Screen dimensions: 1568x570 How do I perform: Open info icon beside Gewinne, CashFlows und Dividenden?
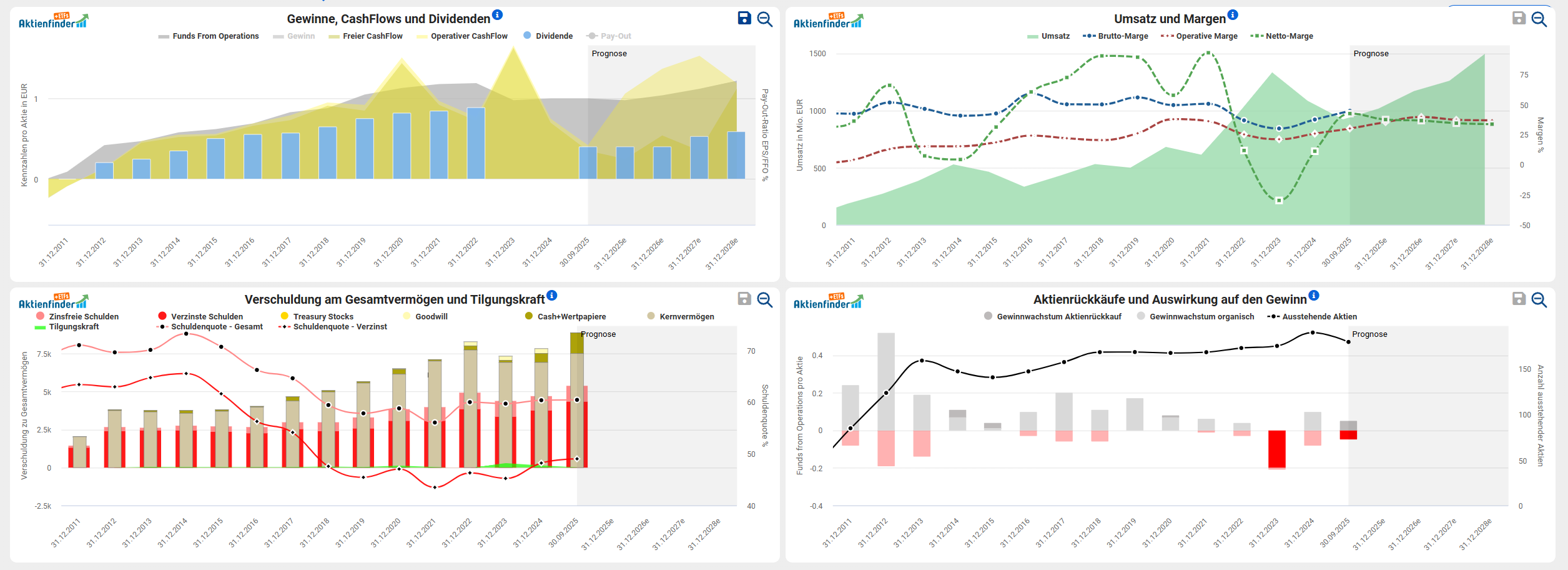pos(497,15)
